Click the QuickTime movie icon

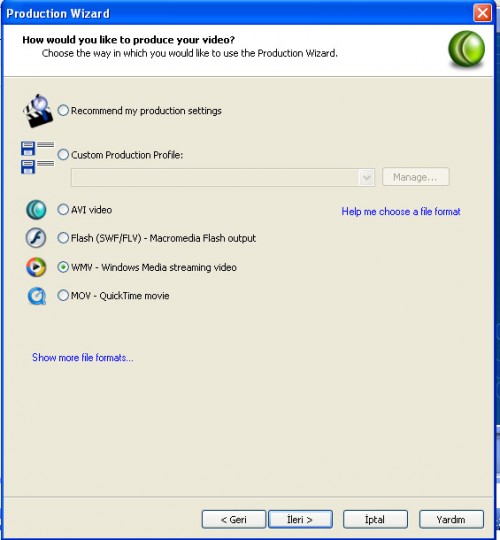click(37, 296)
